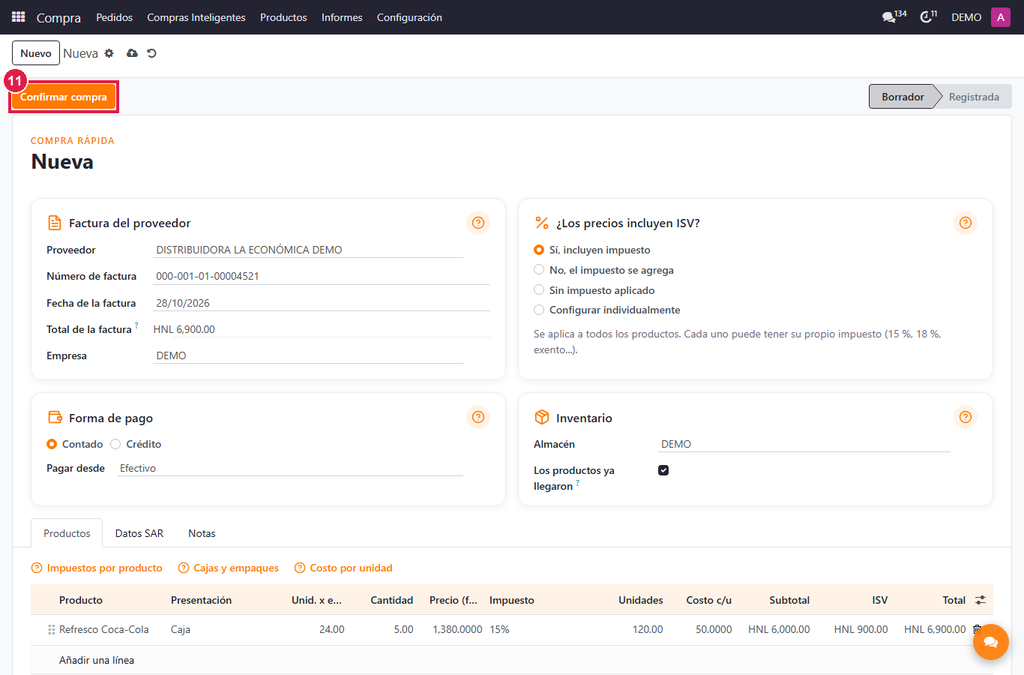Open the Compras Inteligentes menu
This screenshot has width=1024, height=675.
point(196,17)
